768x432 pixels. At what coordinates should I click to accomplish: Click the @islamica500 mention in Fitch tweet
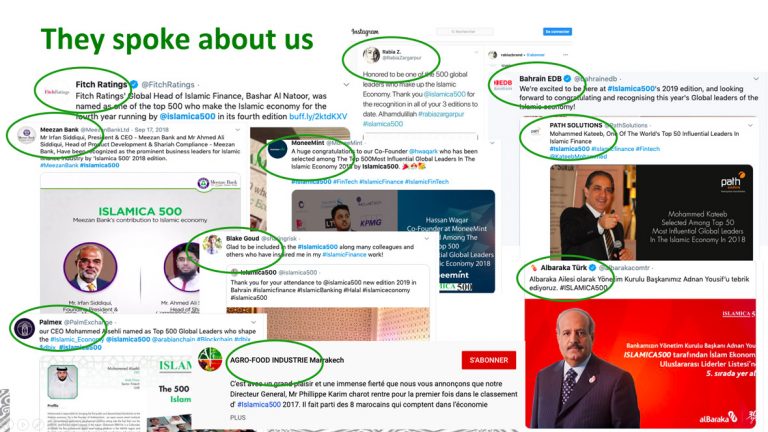pyautogui.click(x=188, y=117)
